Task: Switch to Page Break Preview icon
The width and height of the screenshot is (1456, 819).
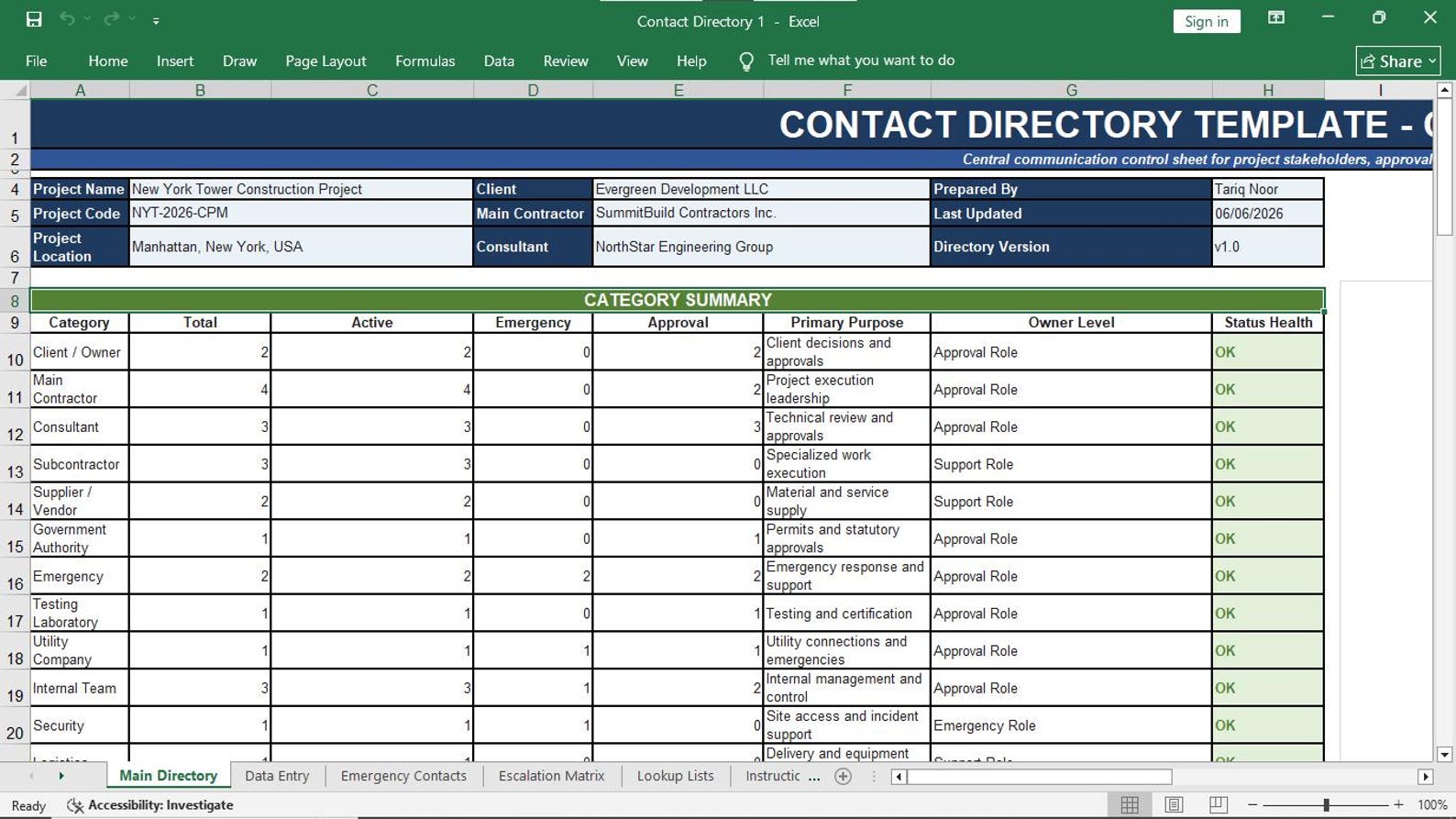Action: click(x=1218, y=805)
